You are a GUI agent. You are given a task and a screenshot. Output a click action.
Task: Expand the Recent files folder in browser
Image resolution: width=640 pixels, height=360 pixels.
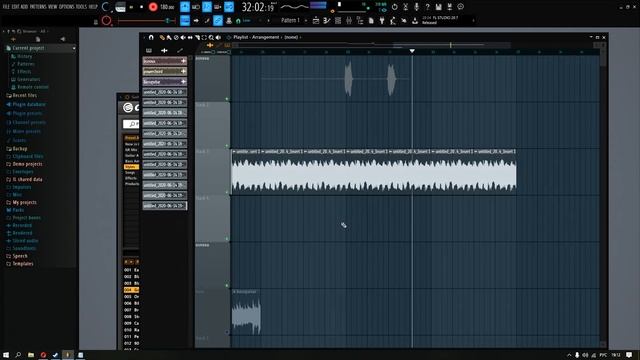point(21,96)
